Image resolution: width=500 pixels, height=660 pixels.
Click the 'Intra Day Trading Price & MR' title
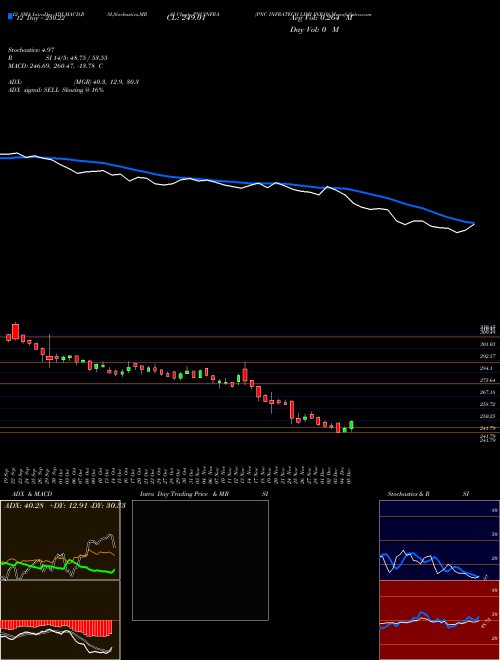[x=184, y=494]
